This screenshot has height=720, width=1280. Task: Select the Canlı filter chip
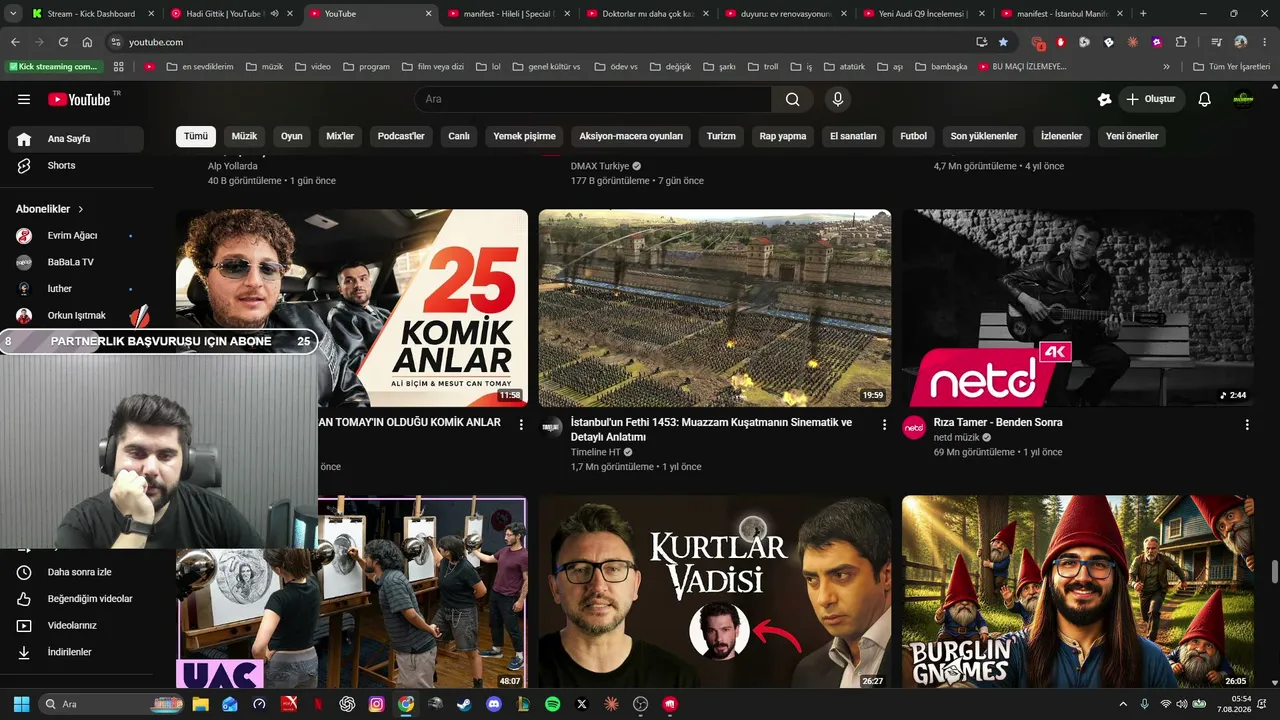tap(459, 136)
